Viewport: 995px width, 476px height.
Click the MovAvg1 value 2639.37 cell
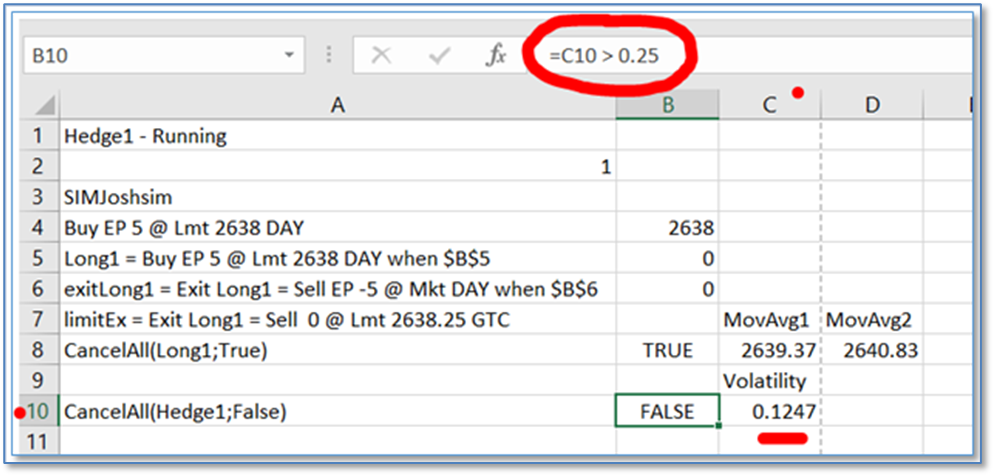[768, 351]
